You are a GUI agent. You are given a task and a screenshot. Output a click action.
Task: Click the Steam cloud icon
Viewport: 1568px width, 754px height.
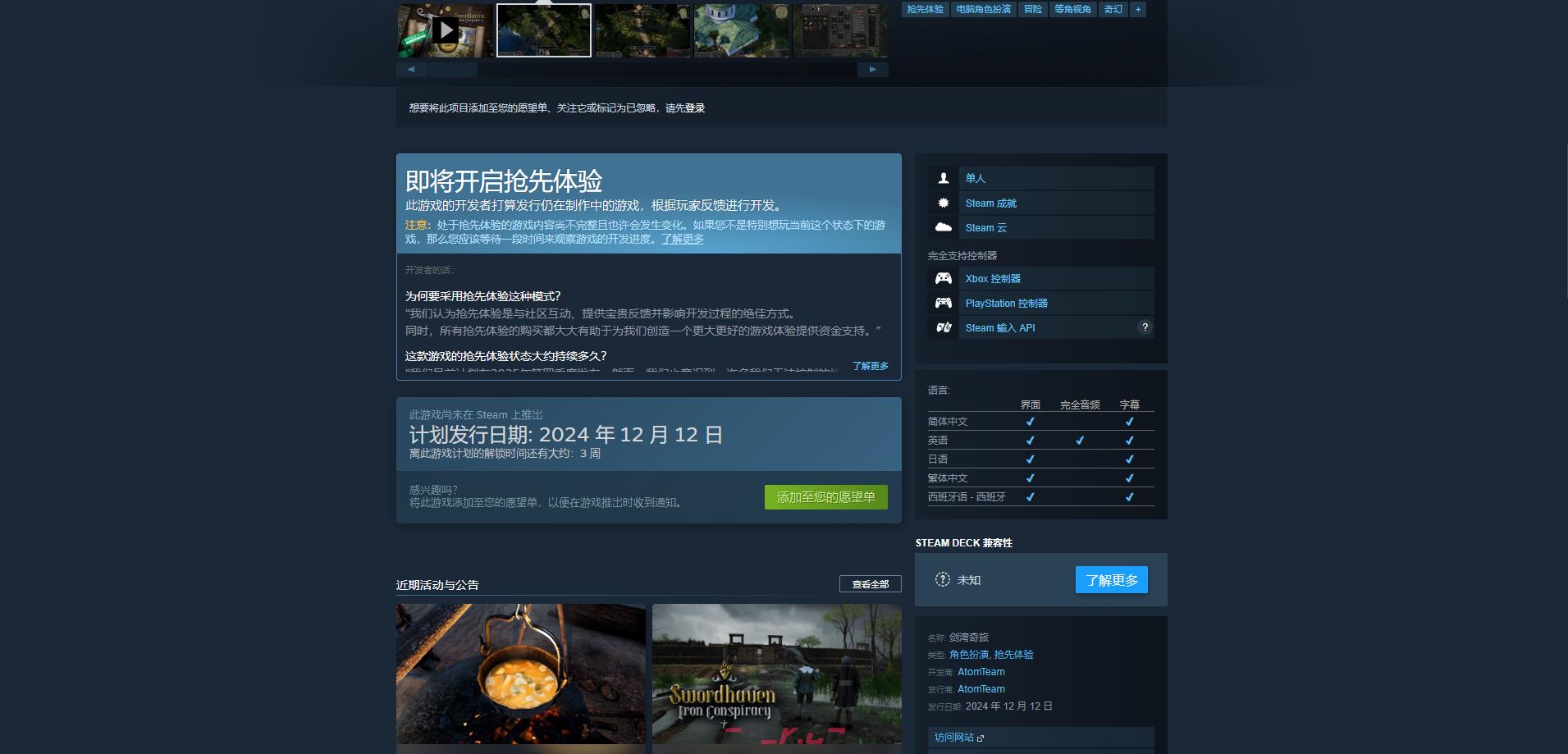[x=944, y=227]
